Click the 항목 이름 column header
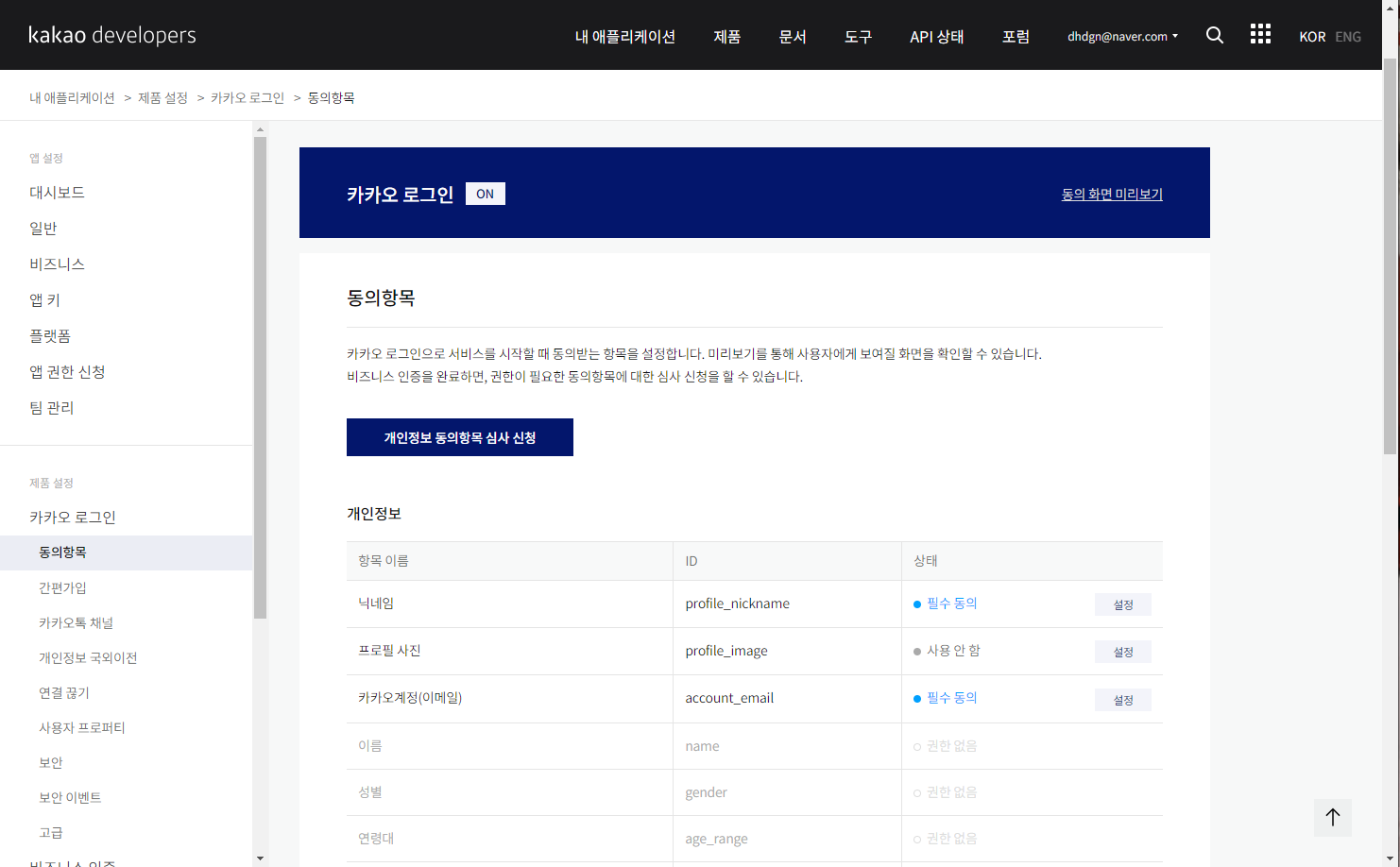 click(x=509, y=561)
